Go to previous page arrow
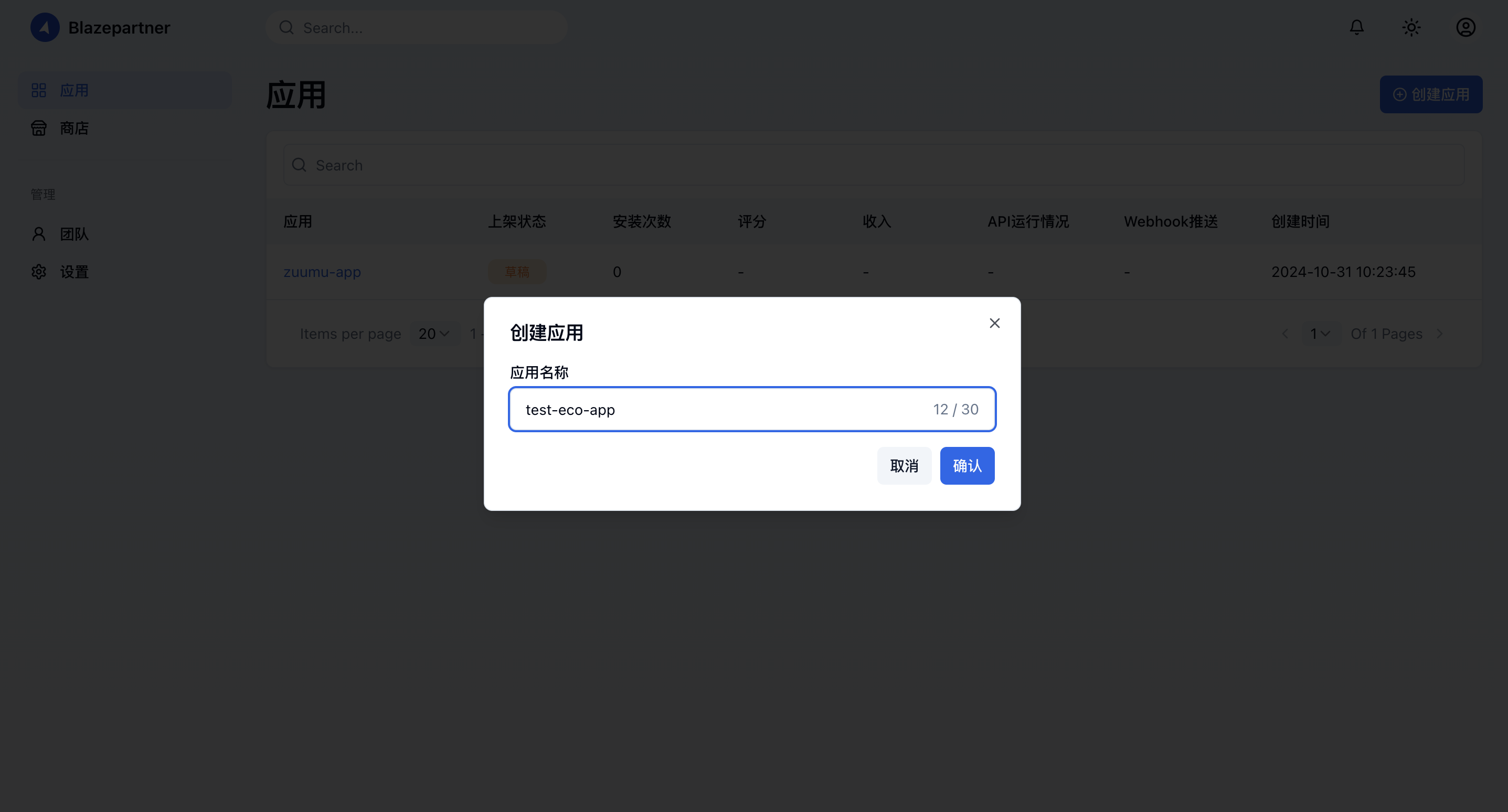The height and width of the screenshot is (812, 1508). (1284, 334)
